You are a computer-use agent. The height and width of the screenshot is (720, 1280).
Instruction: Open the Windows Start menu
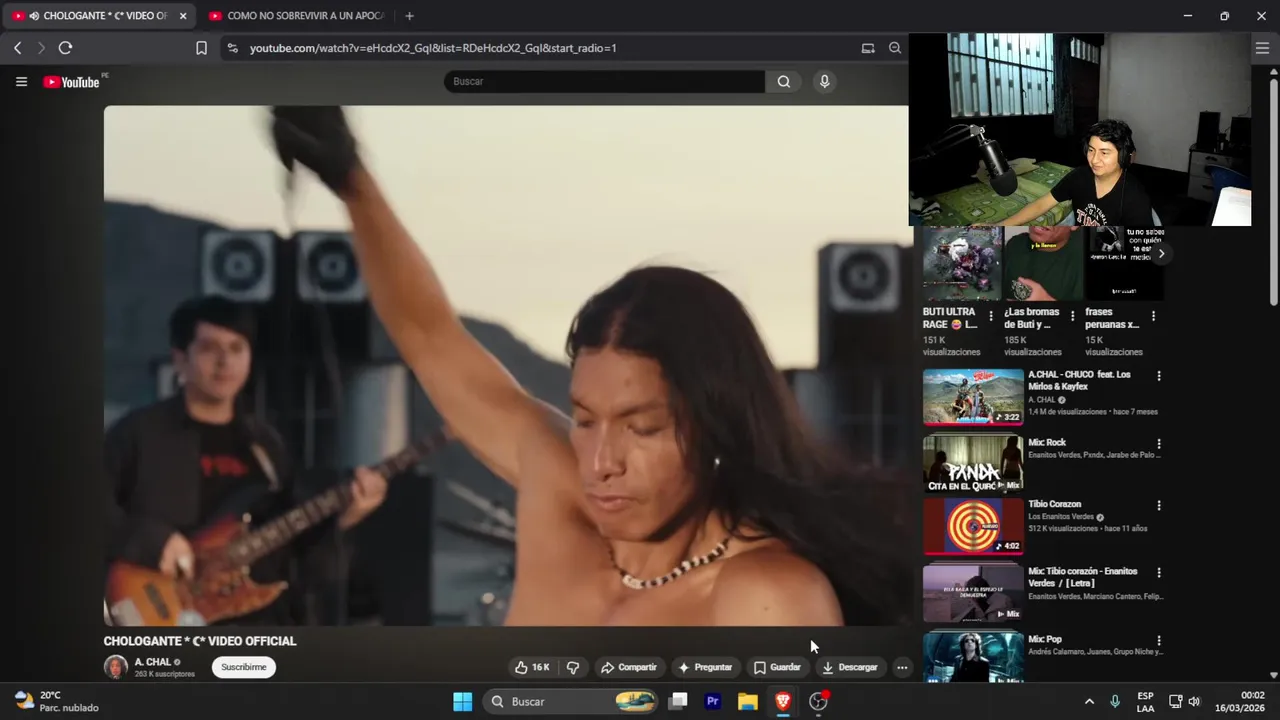(x=462, y=702)
